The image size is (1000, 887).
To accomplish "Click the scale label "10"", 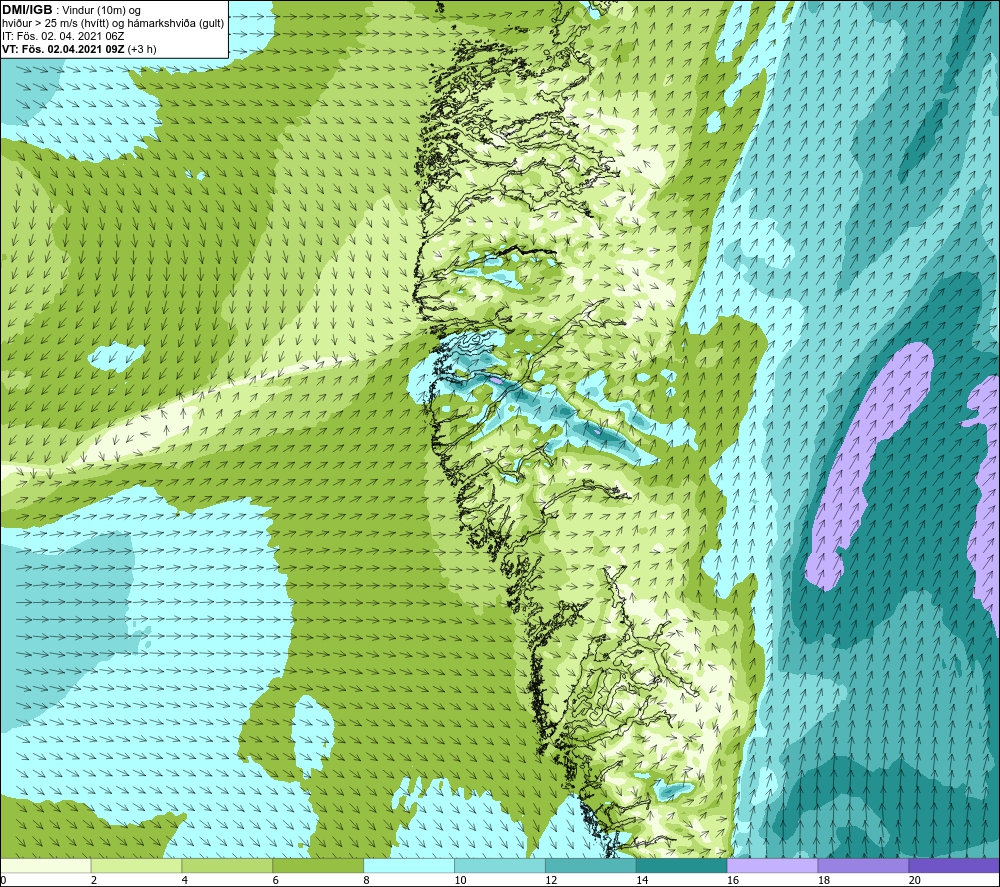I will click(x=460, y=881).
